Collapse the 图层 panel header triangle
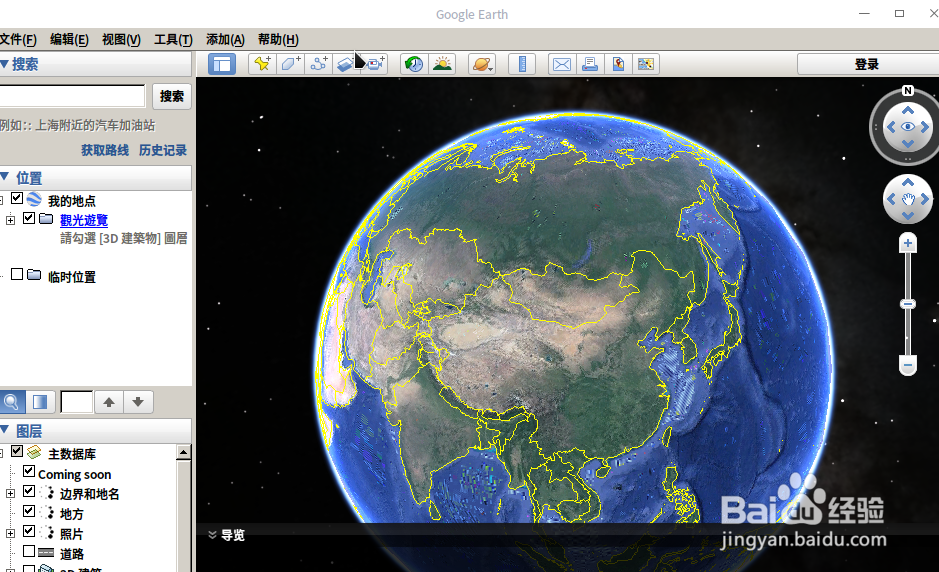939x572 pixels. pos(4,429)
